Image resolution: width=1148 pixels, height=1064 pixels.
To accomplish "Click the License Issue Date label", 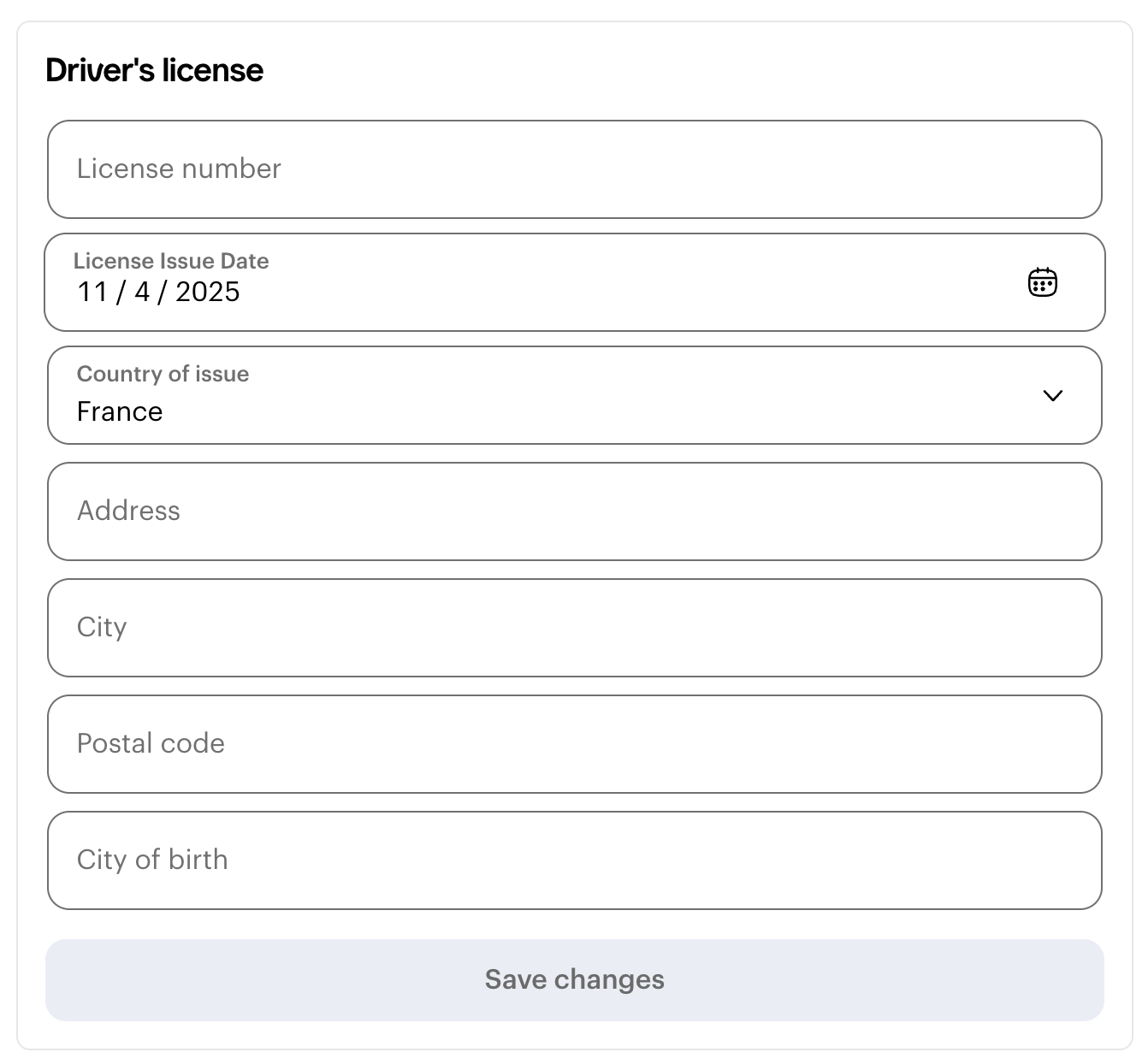I will point(171,261).
